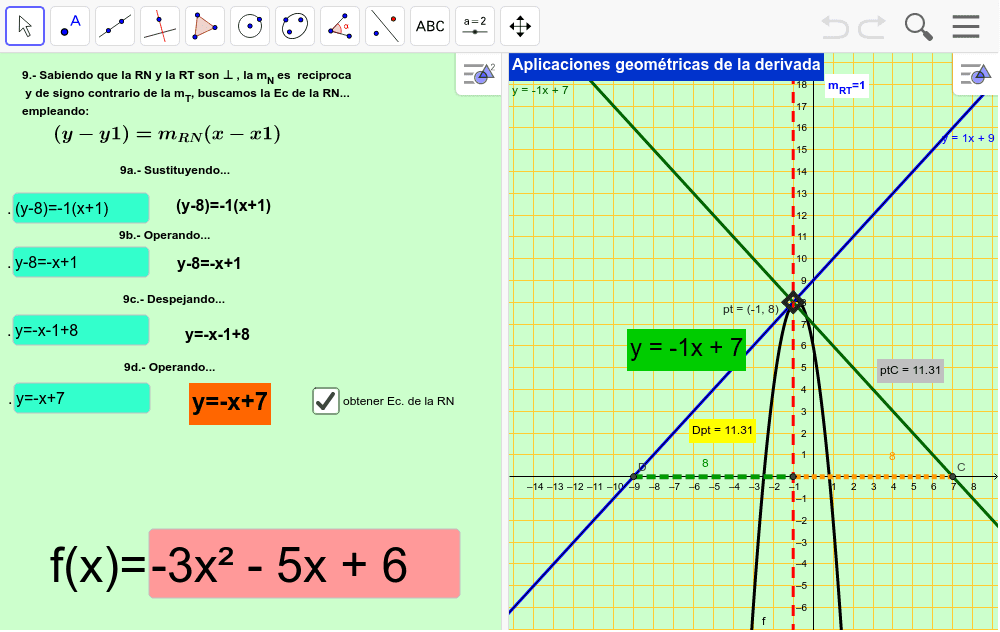
Task: Click the 9c.- Despejando... heading
Action: (x=174, y=299)
